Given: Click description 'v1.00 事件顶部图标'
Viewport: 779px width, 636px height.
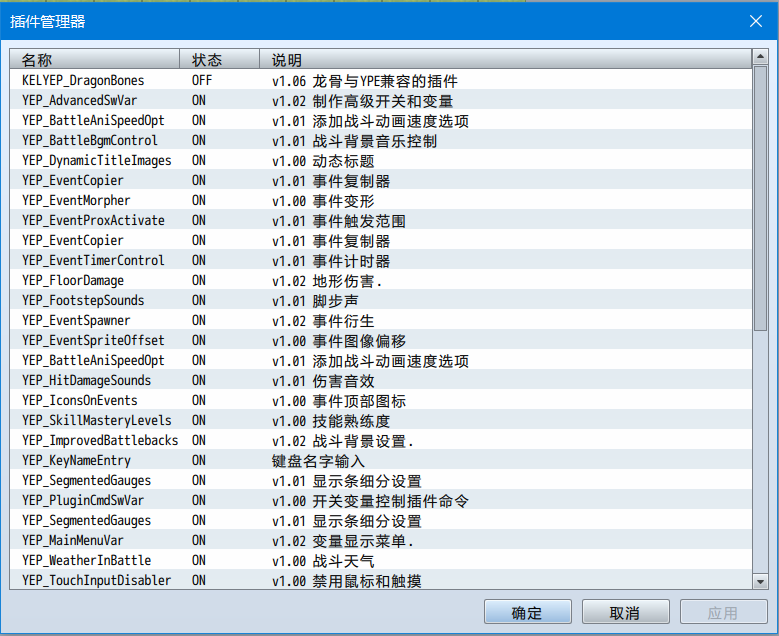Looking at the screenshot, I should (339, 401).
